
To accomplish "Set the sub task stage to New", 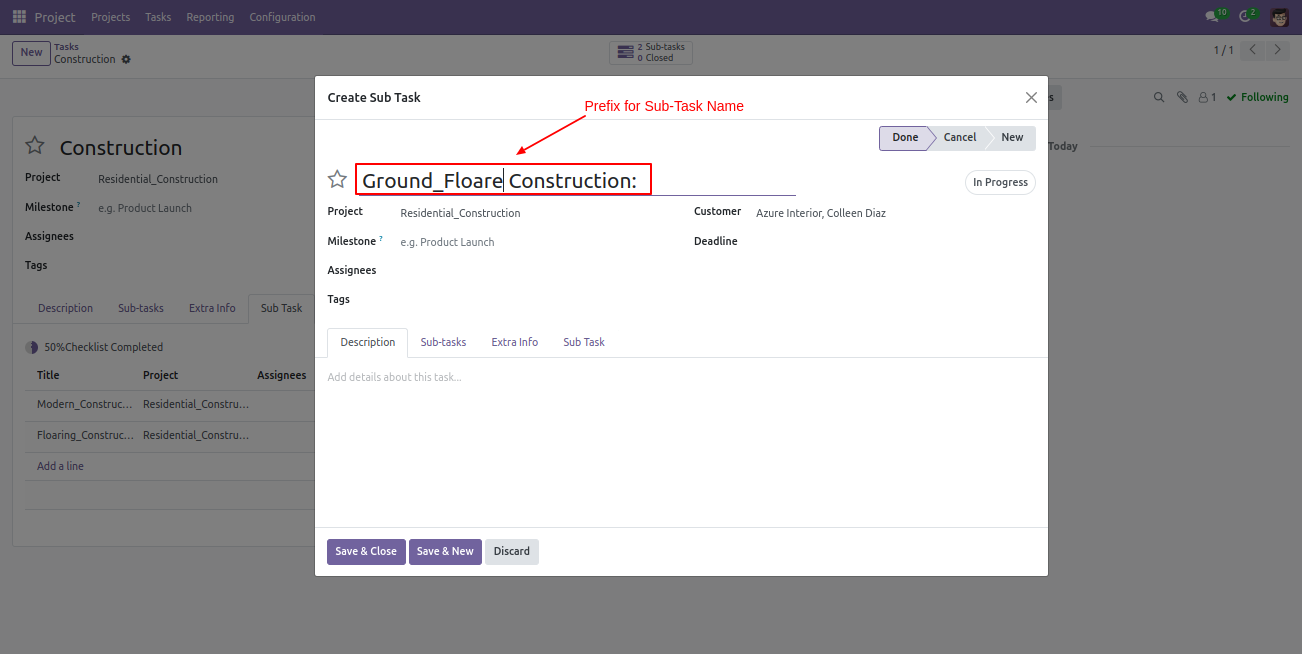I will (x=1012, y=138).
